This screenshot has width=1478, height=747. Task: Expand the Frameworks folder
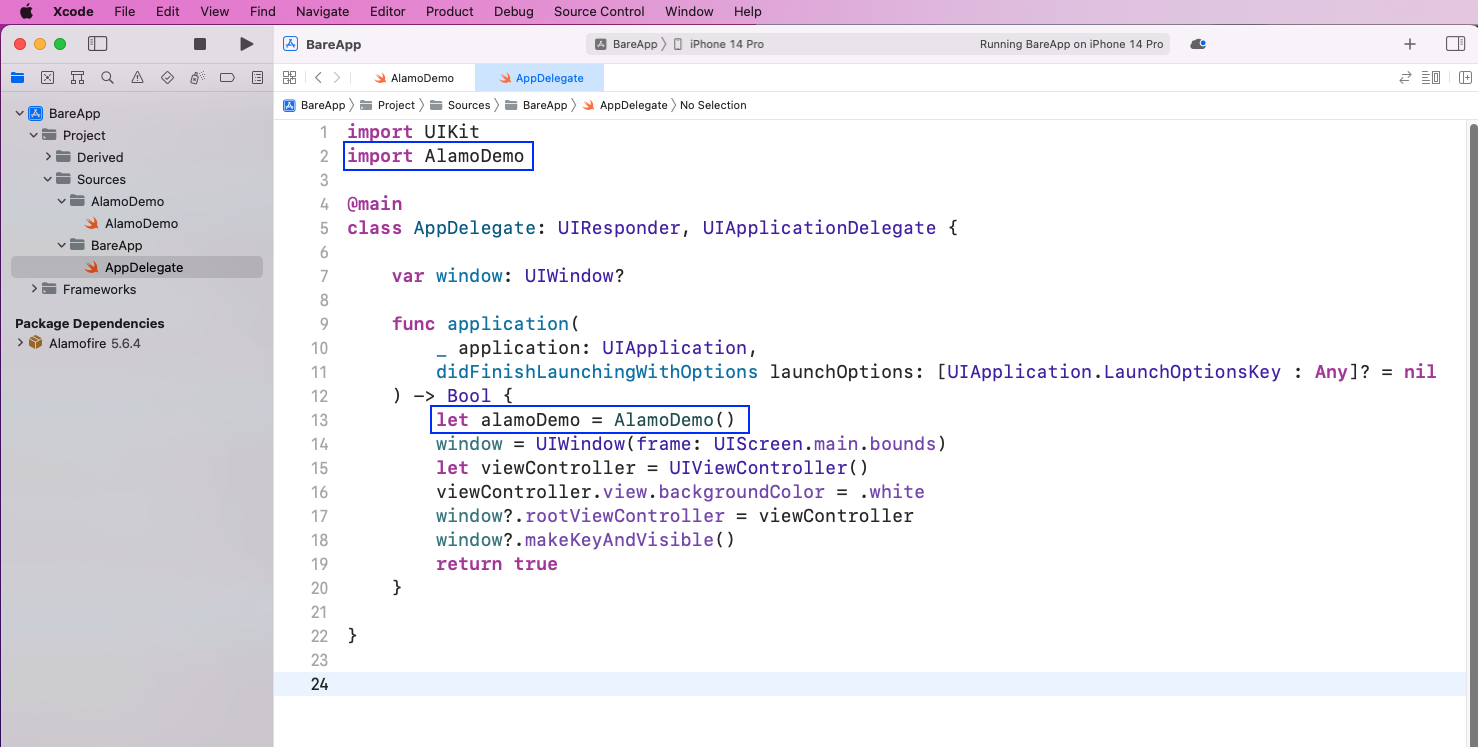[34, 289]
